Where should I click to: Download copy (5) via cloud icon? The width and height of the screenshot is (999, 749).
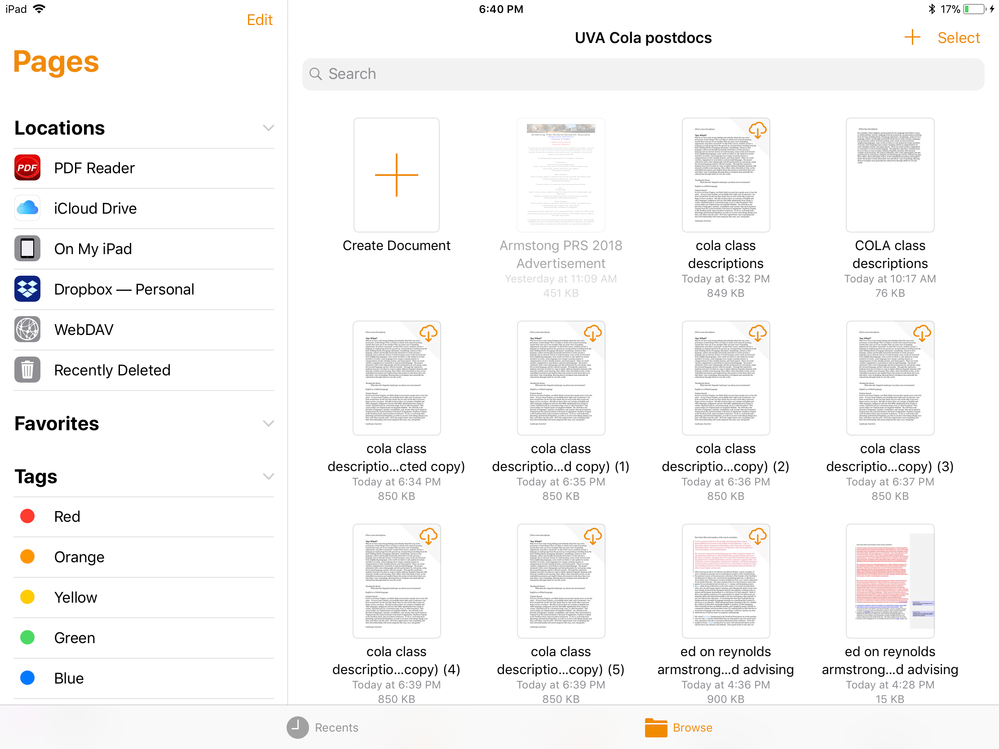(593, 536)
